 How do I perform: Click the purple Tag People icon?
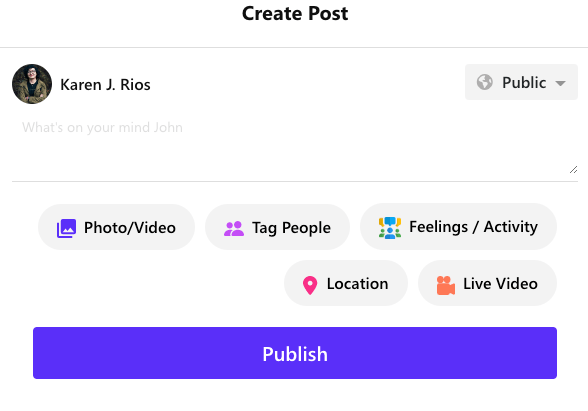234,228
